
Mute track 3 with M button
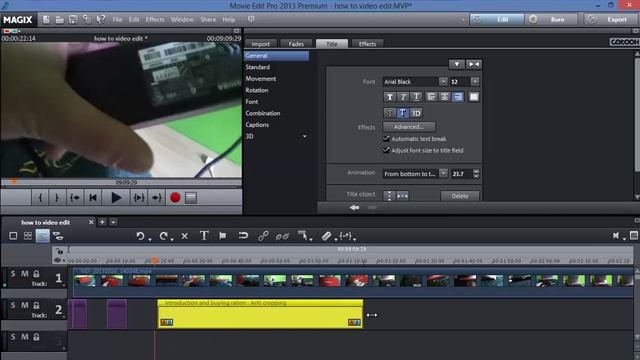coord(25,337)
